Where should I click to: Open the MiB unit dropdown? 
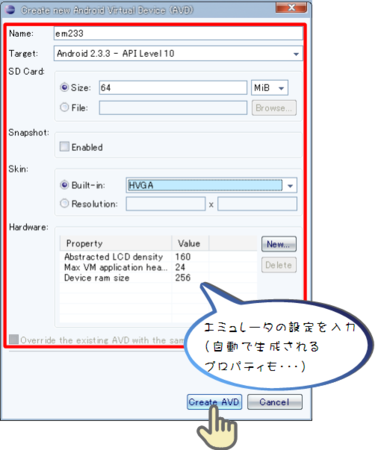click(x=269, y=88)
